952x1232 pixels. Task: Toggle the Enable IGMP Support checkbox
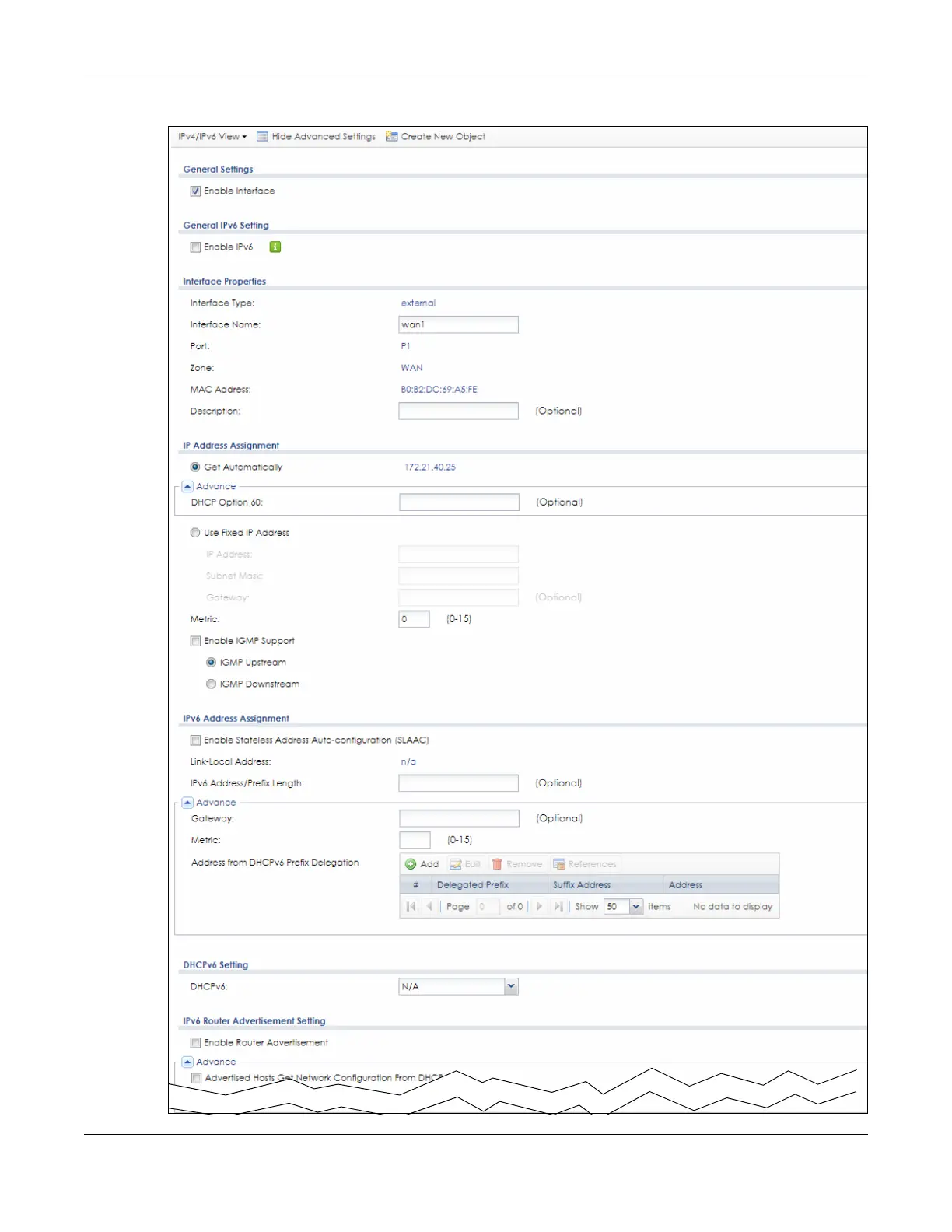[196, 642]
